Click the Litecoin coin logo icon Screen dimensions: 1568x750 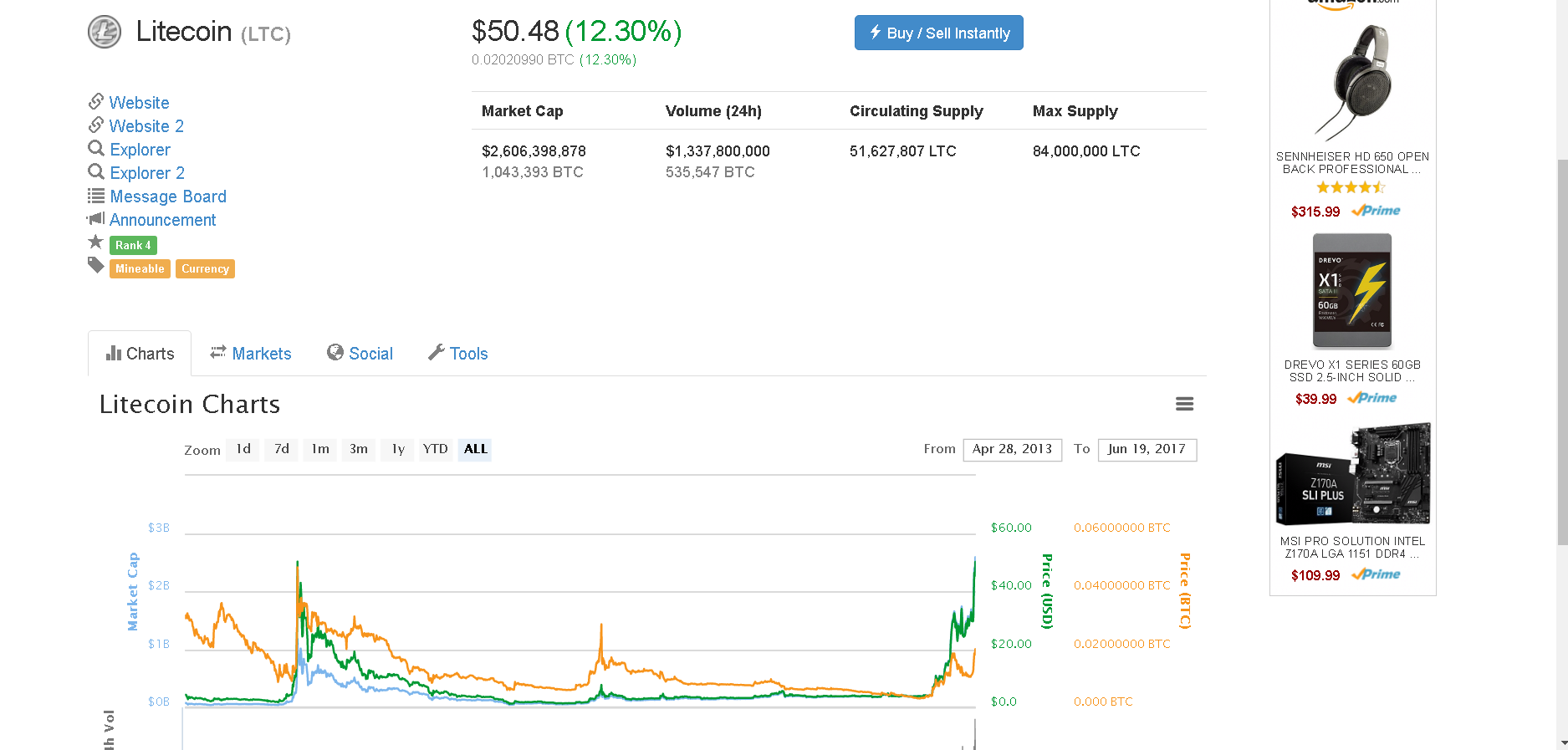coord(105,33)
